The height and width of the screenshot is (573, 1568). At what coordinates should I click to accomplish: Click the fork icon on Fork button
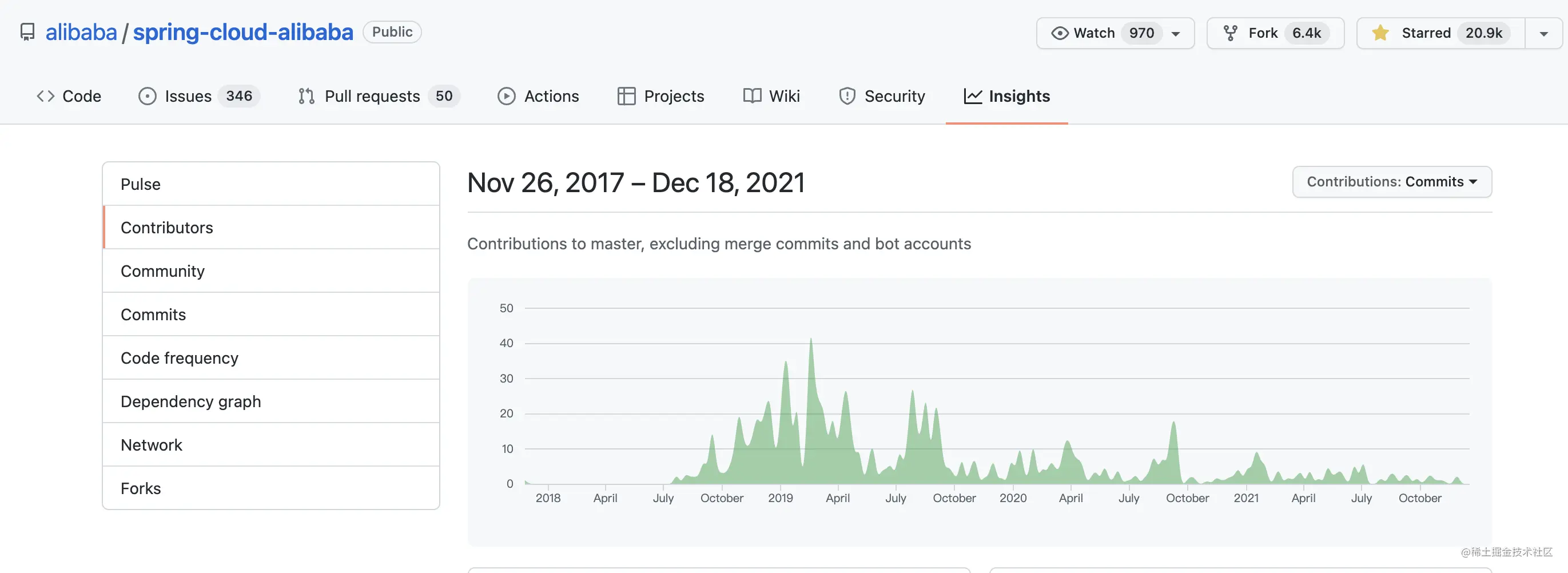tap(1230, 33)
